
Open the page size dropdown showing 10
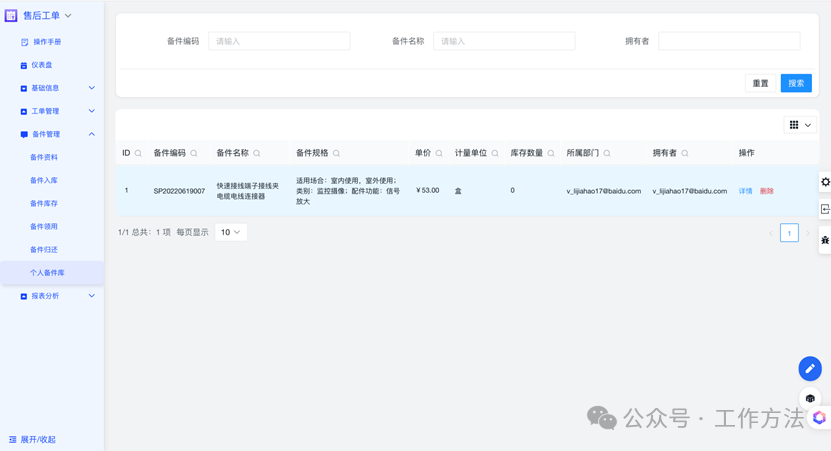pos(230,232)
